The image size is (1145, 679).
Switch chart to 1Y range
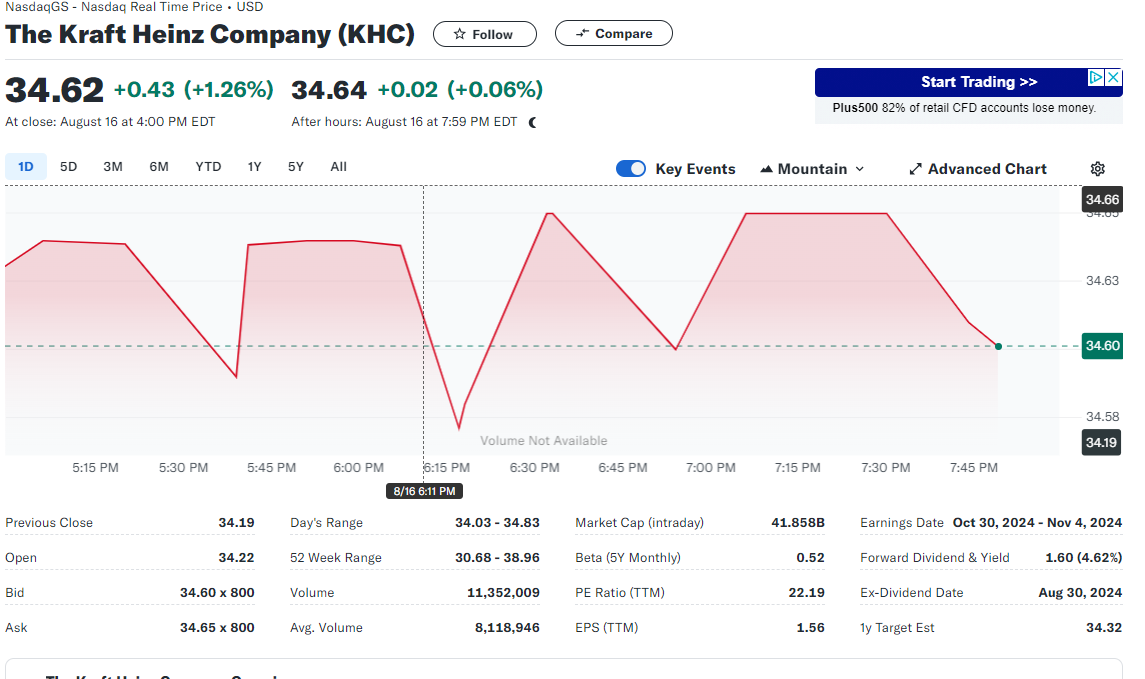tap(254, 167)
